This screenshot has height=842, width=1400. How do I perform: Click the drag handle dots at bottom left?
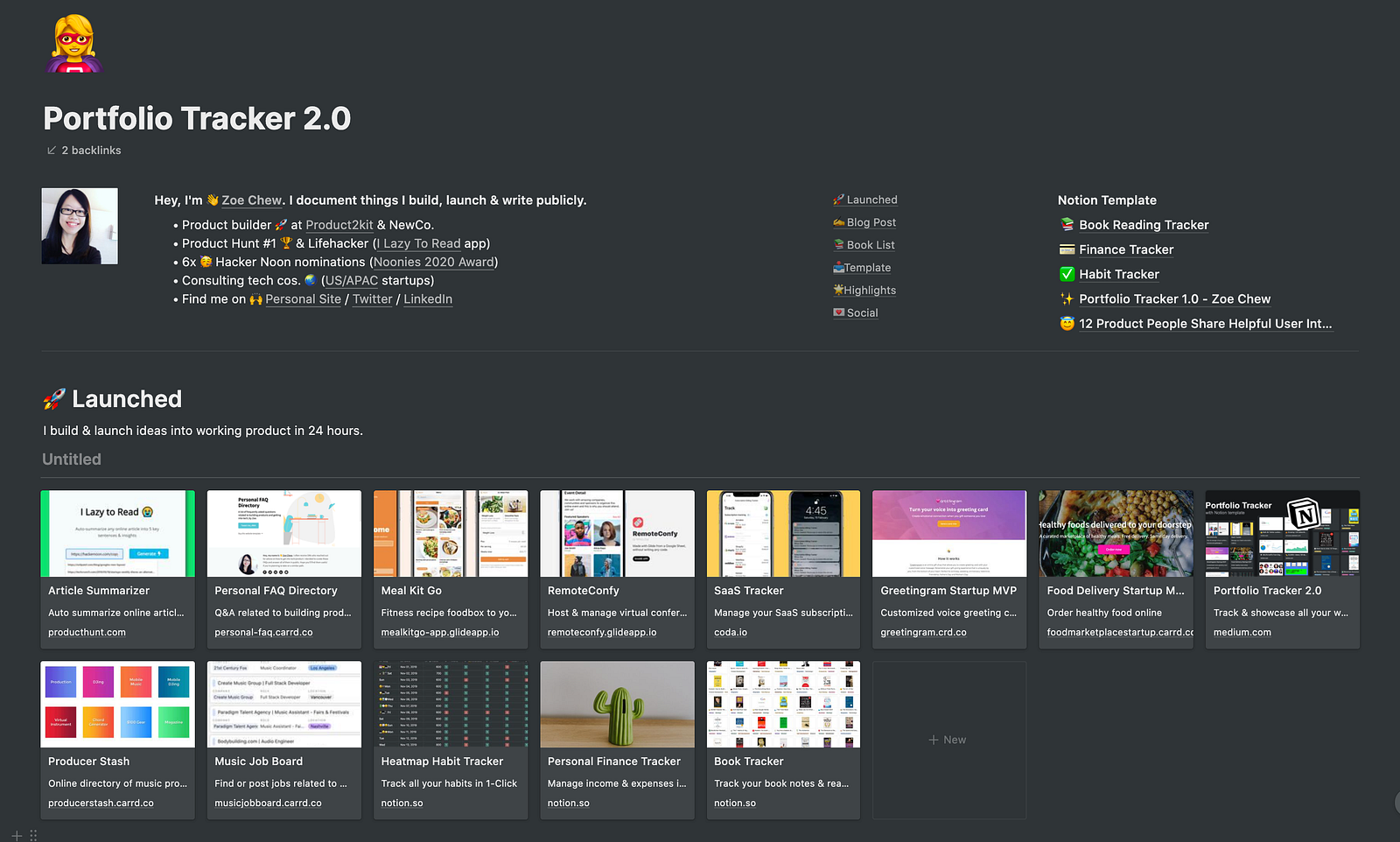pos(33,835)
